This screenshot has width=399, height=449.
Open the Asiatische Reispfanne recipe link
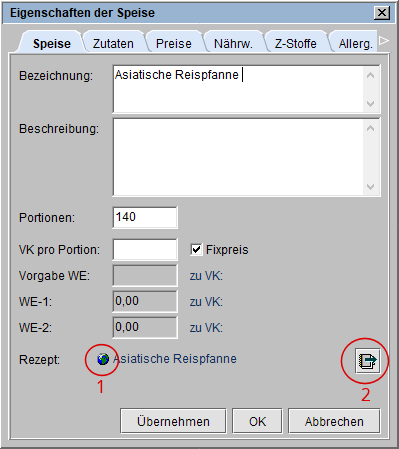175,359
